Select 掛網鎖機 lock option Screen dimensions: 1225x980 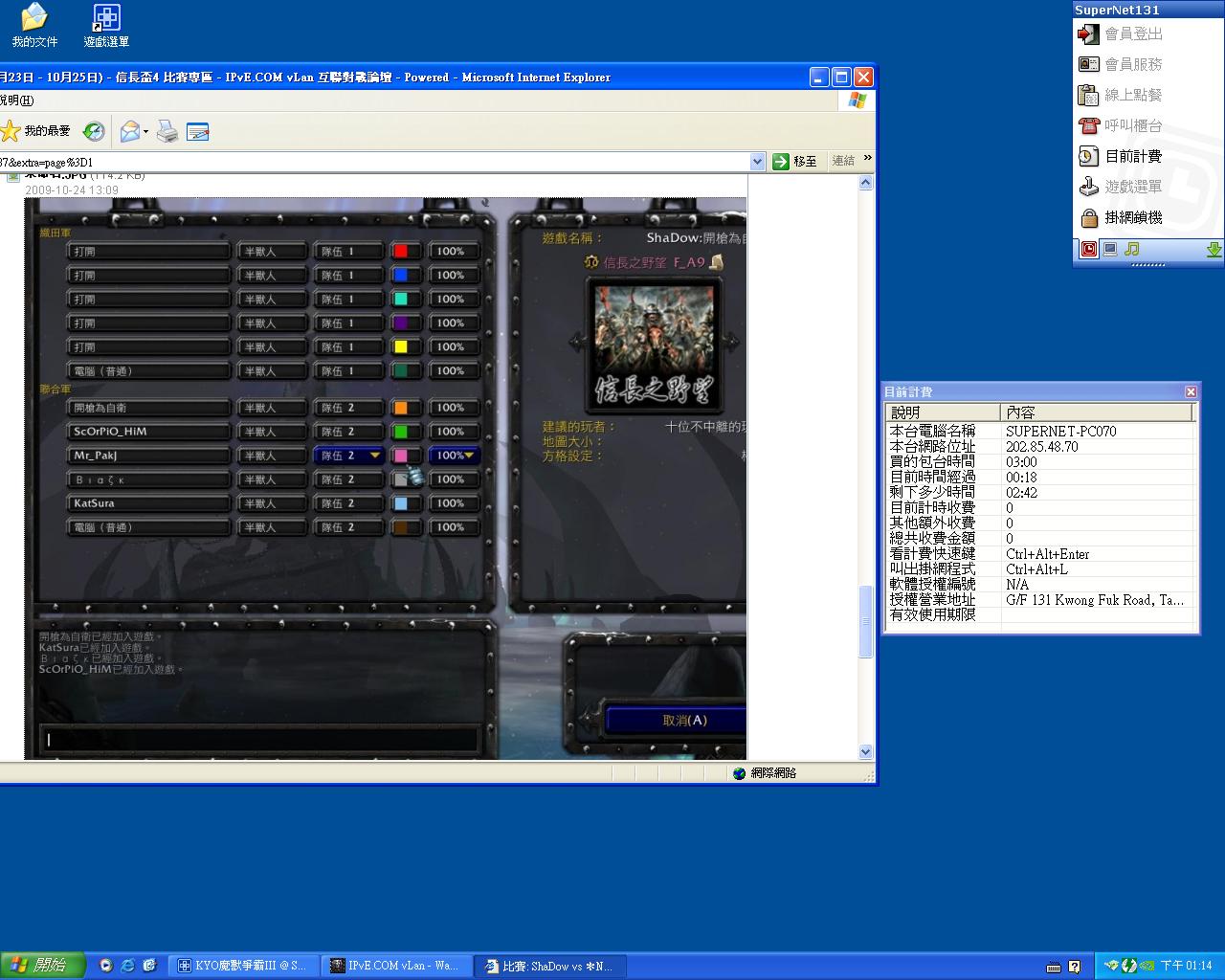(x=1132, y=217)
